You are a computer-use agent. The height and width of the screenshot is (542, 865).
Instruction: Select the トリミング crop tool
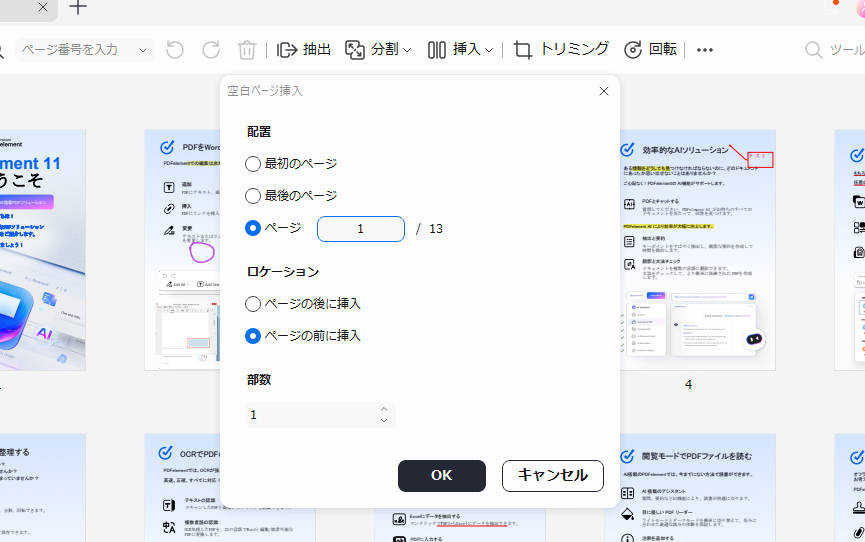(561, 50)
